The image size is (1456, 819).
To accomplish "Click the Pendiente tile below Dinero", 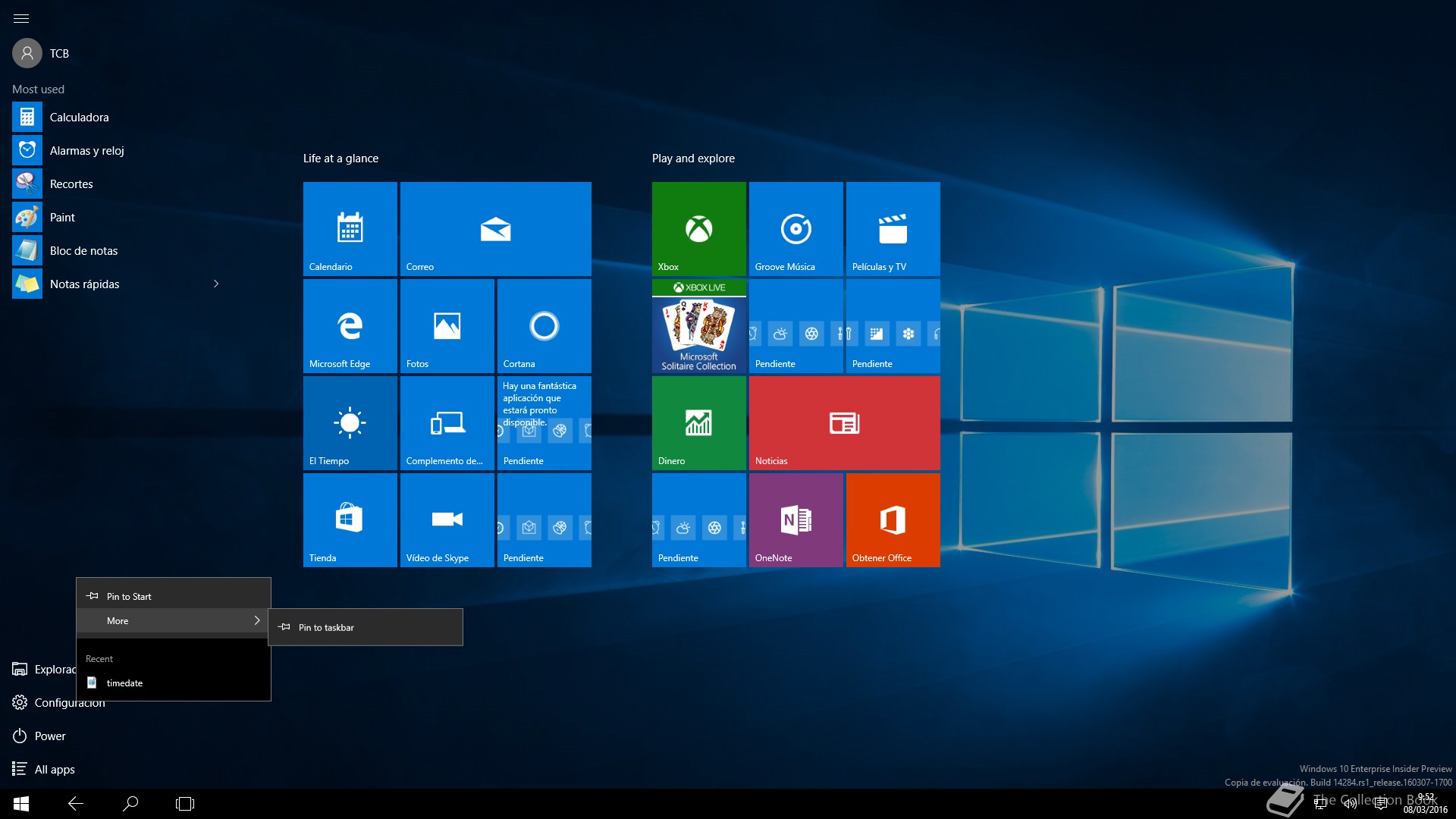I will [x=699, y=520].
